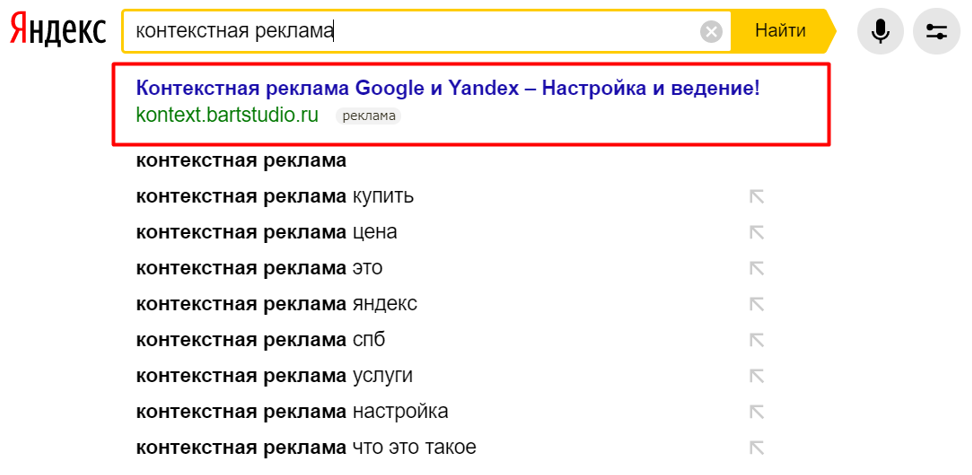Insert 'это' suggestion using its arrow icon
The width and height of the screenshot is (972, 475).
point(757,268)
